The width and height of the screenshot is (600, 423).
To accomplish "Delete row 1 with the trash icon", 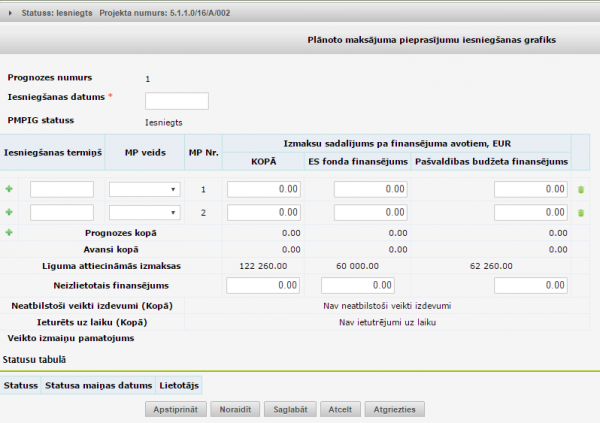I will click(x=580, y=188).
